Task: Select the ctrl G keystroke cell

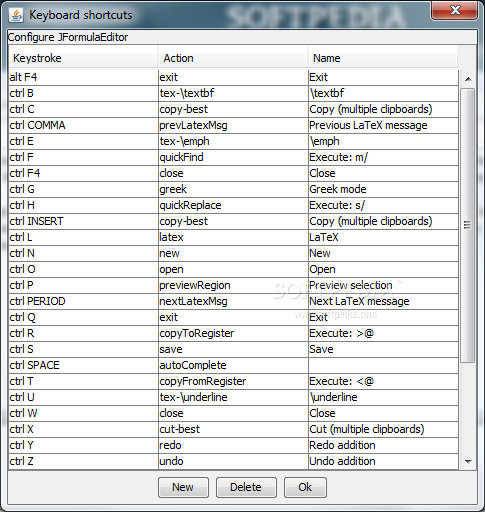Action: [x=83, y=189]
